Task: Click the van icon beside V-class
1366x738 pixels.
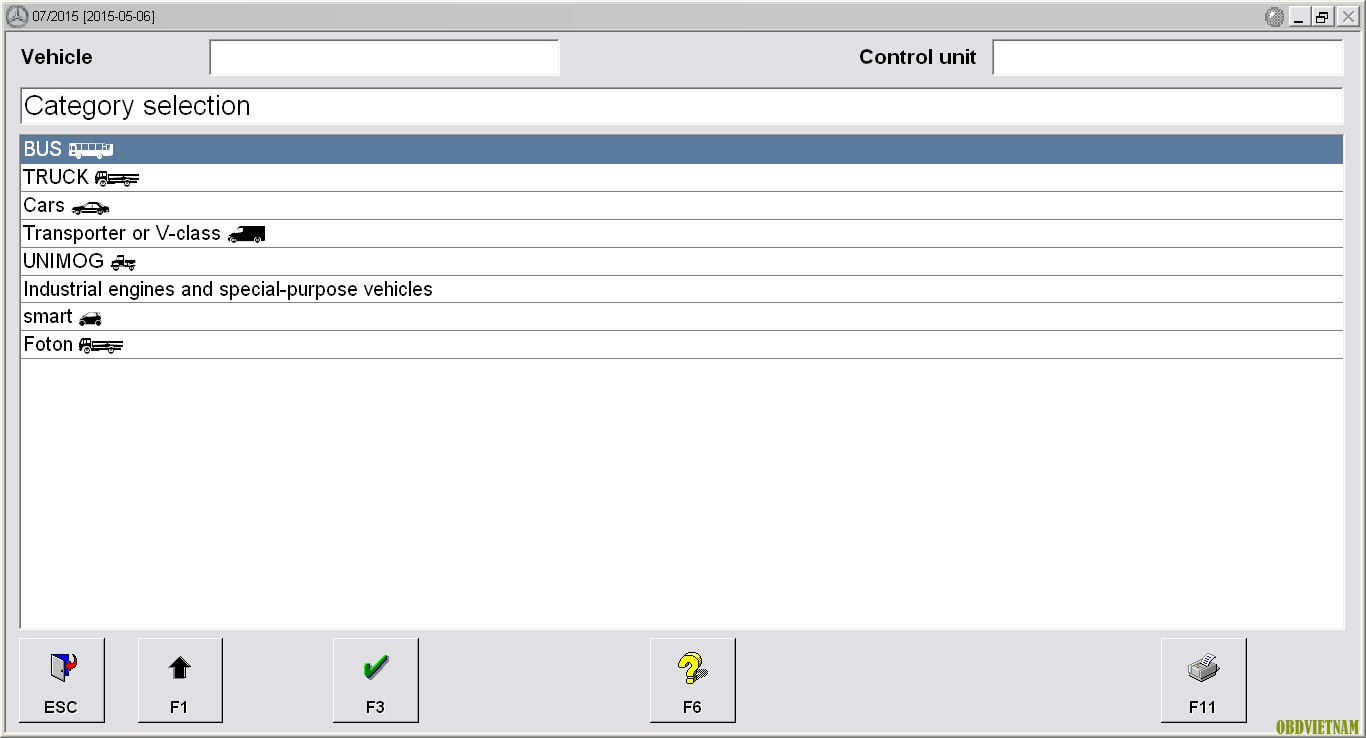Action: pos(246,235)
